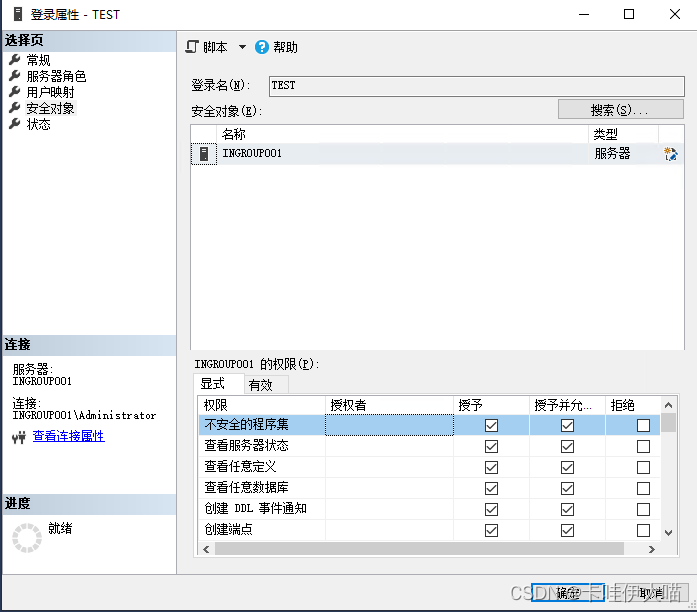Screen dimensions: 697x612
Task: Click the 确定 button
Action: [568, 592]
